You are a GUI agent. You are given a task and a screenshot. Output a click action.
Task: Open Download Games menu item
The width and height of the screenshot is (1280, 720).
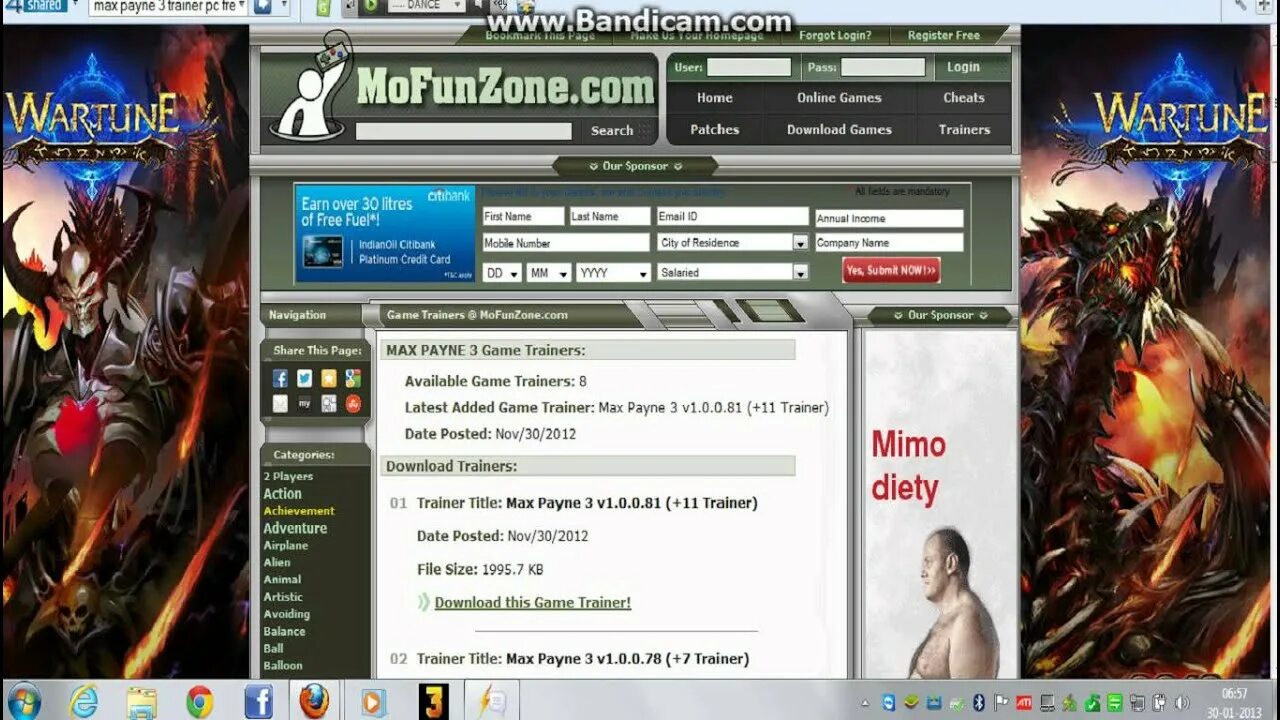click(x=839, y=130)
